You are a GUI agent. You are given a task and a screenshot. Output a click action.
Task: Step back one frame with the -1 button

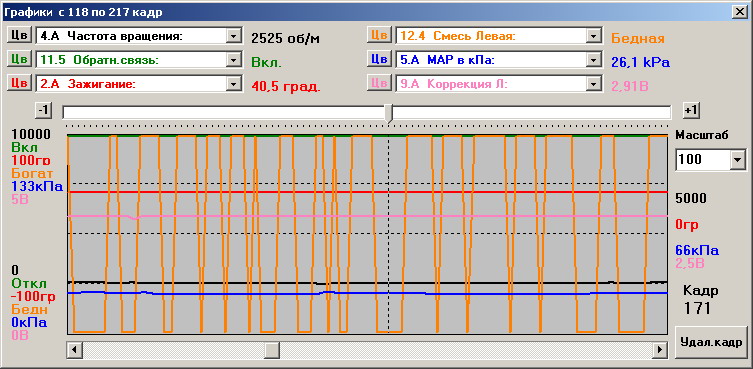[43, 111]
